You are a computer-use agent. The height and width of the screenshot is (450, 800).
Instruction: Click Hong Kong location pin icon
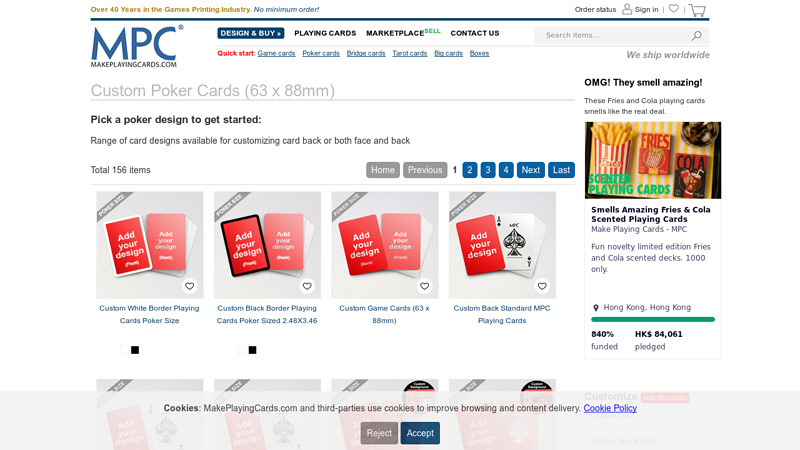tap(595, 308)
